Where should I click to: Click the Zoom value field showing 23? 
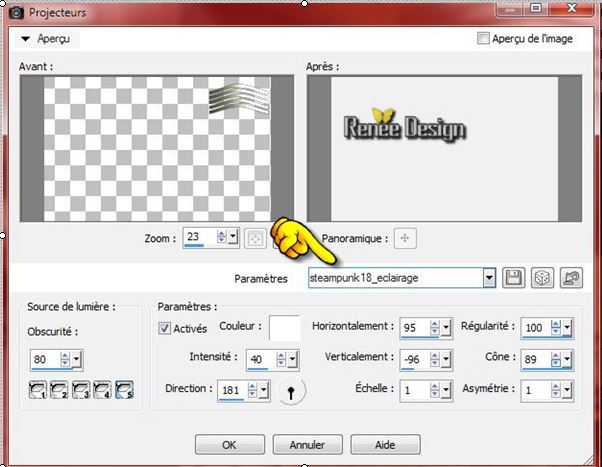[x=200, y=237]
